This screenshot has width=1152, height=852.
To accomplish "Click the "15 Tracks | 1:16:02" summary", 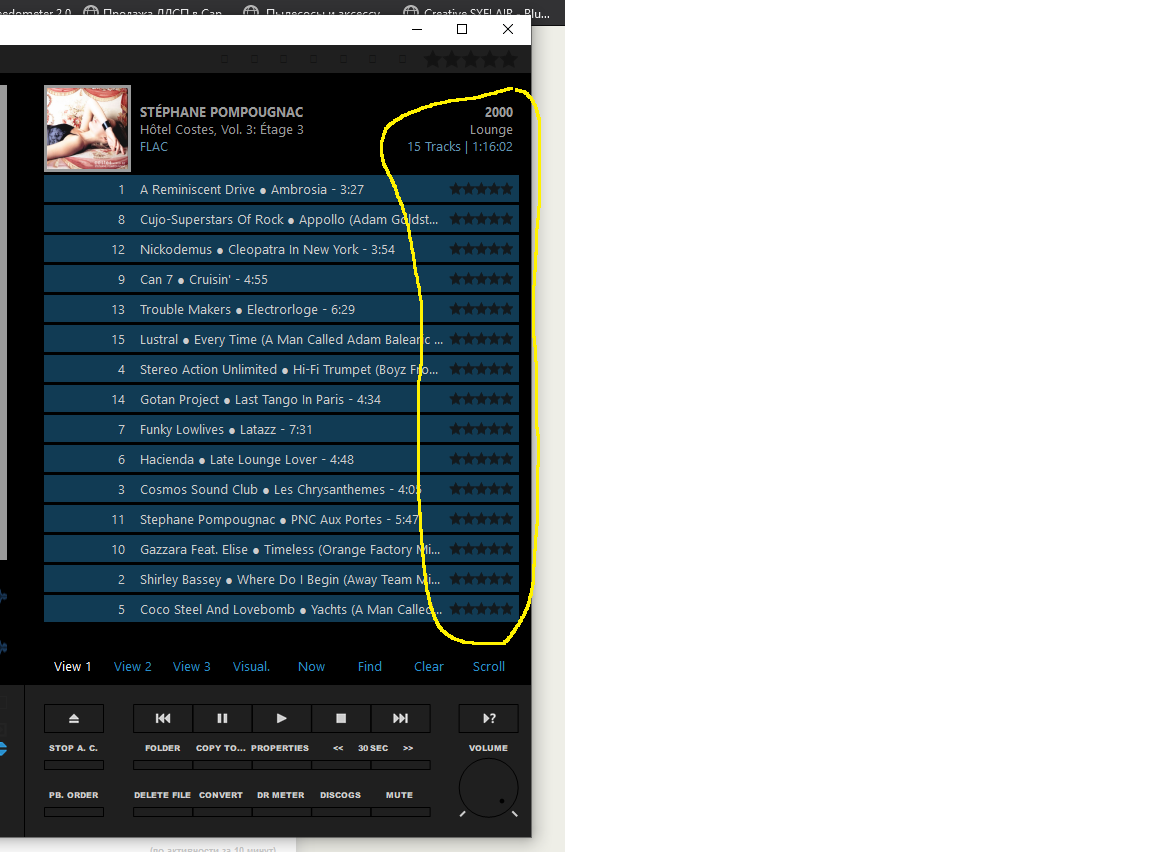I will coord(460,146).
